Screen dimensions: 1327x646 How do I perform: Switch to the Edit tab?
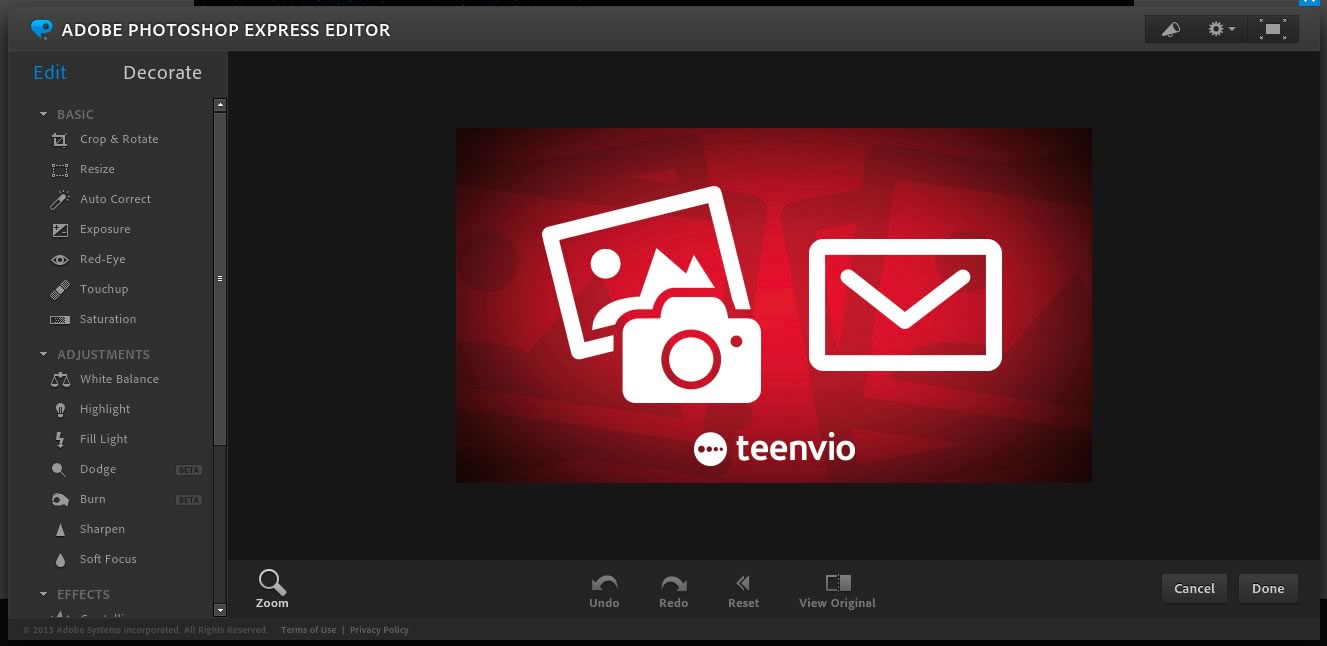(50, 73)
